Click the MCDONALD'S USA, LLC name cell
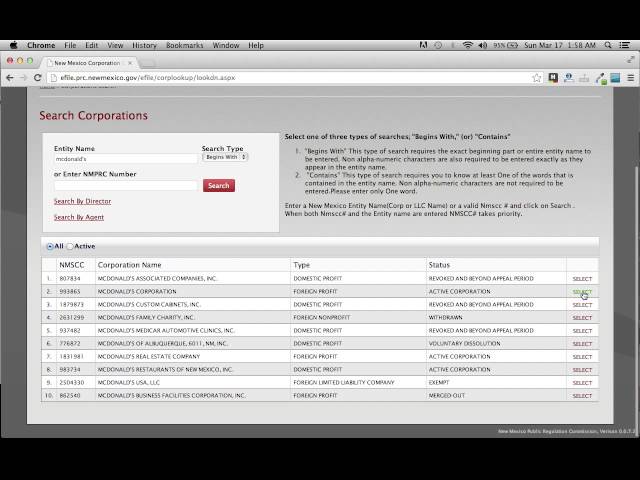This screenshot has width=640, height=480. 129,382
